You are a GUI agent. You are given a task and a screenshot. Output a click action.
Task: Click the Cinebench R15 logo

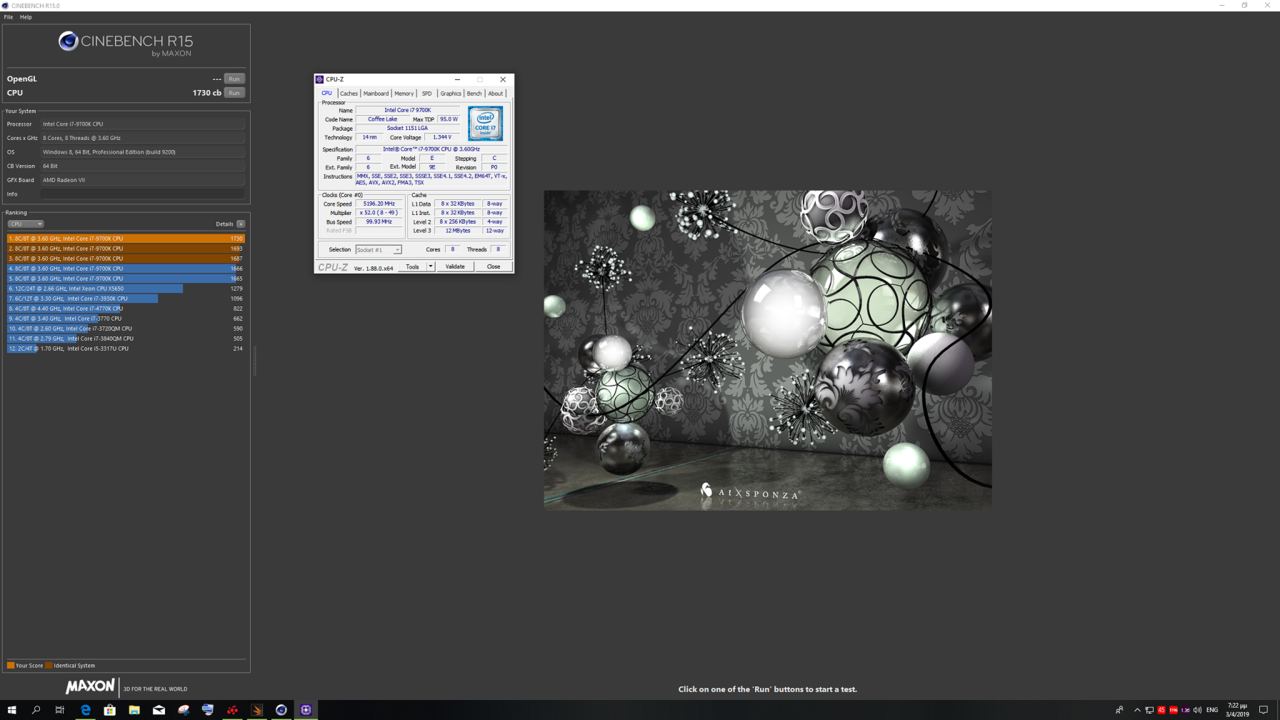click(x=125, y=43)
